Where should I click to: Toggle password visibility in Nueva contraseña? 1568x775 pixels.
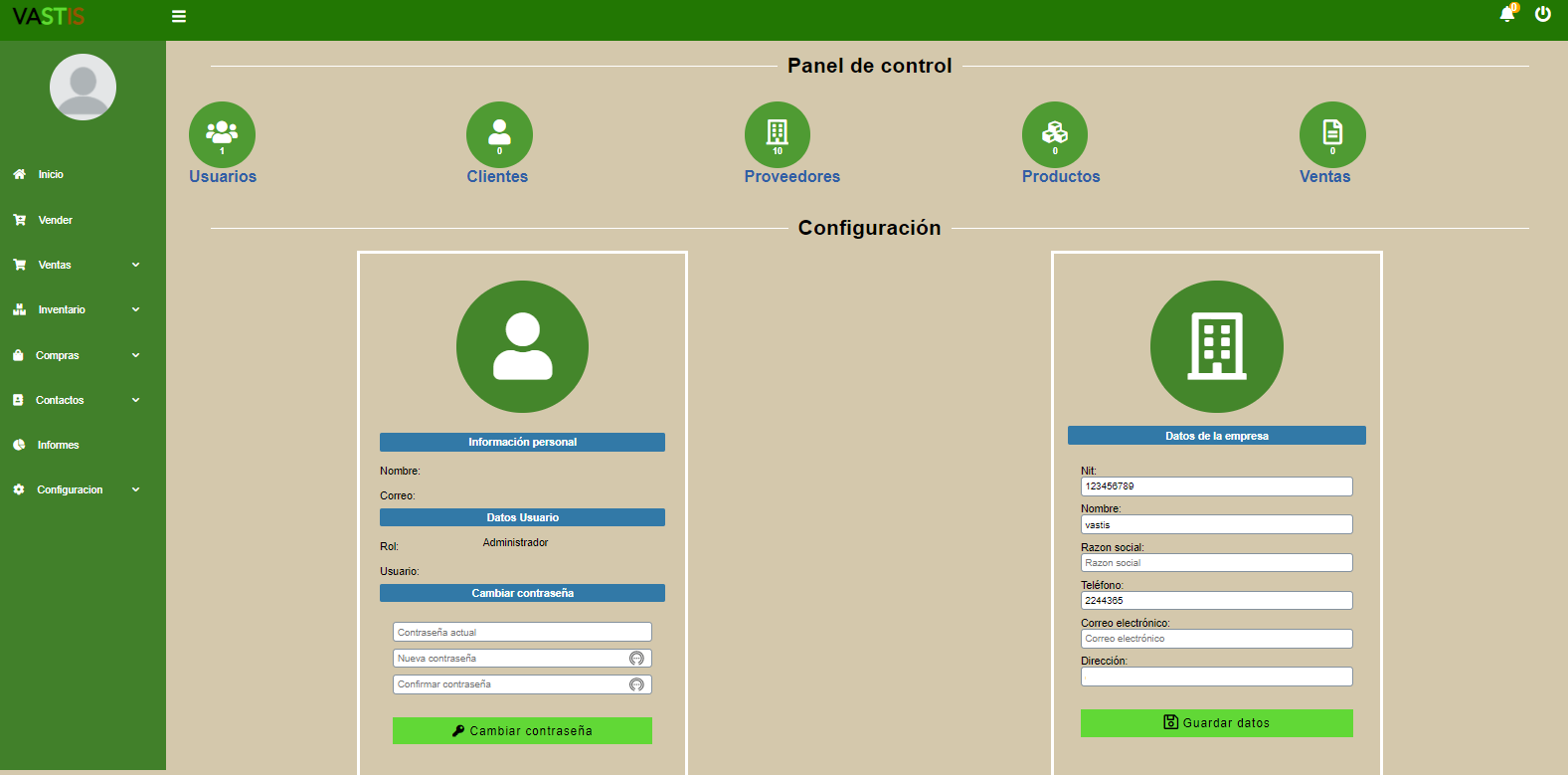point(636,658)
